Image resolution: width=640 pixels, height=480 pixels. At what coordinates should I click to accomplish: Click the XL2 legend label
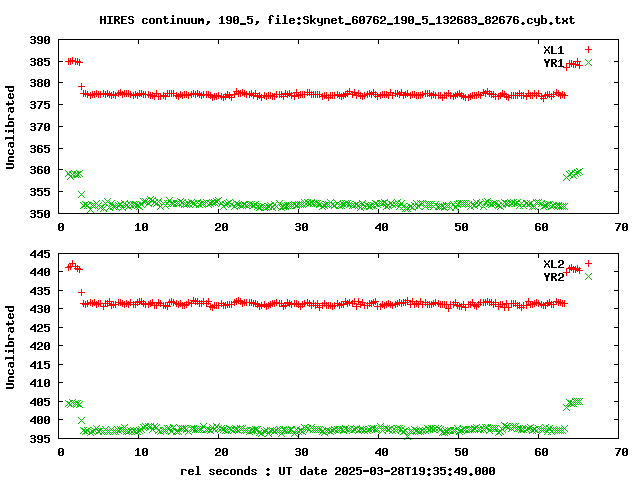tap(553, 264)
